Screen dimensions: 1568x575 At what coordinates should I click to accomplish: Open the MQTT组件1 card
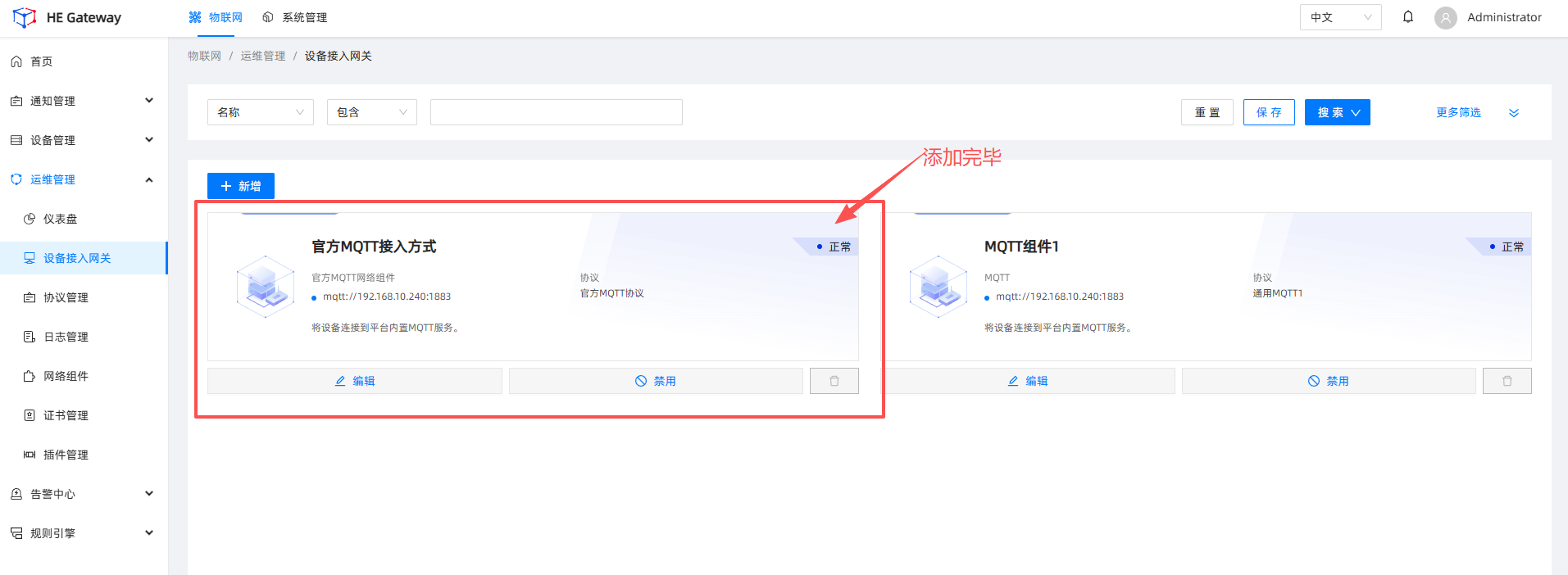coord(1207,287)
